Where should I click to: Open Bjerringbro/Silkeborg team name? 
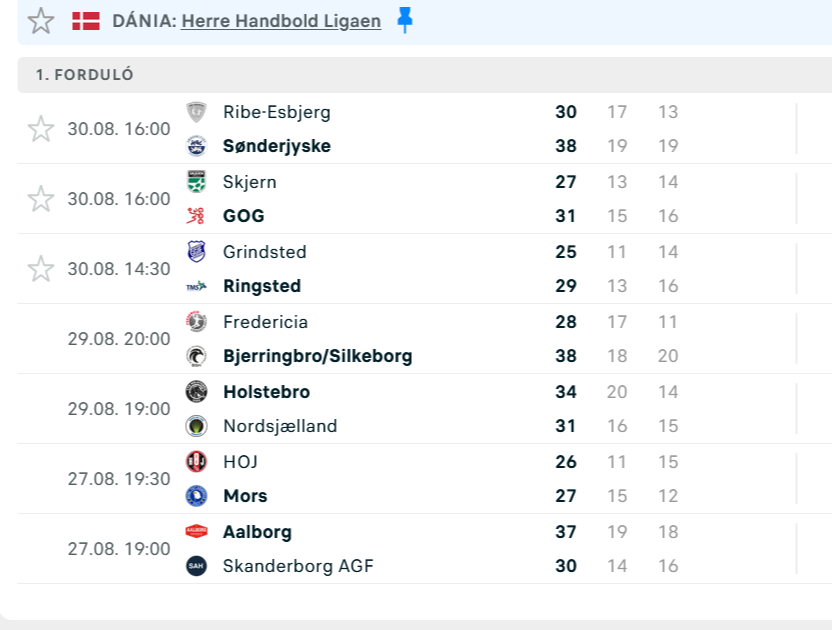(317, 356)
